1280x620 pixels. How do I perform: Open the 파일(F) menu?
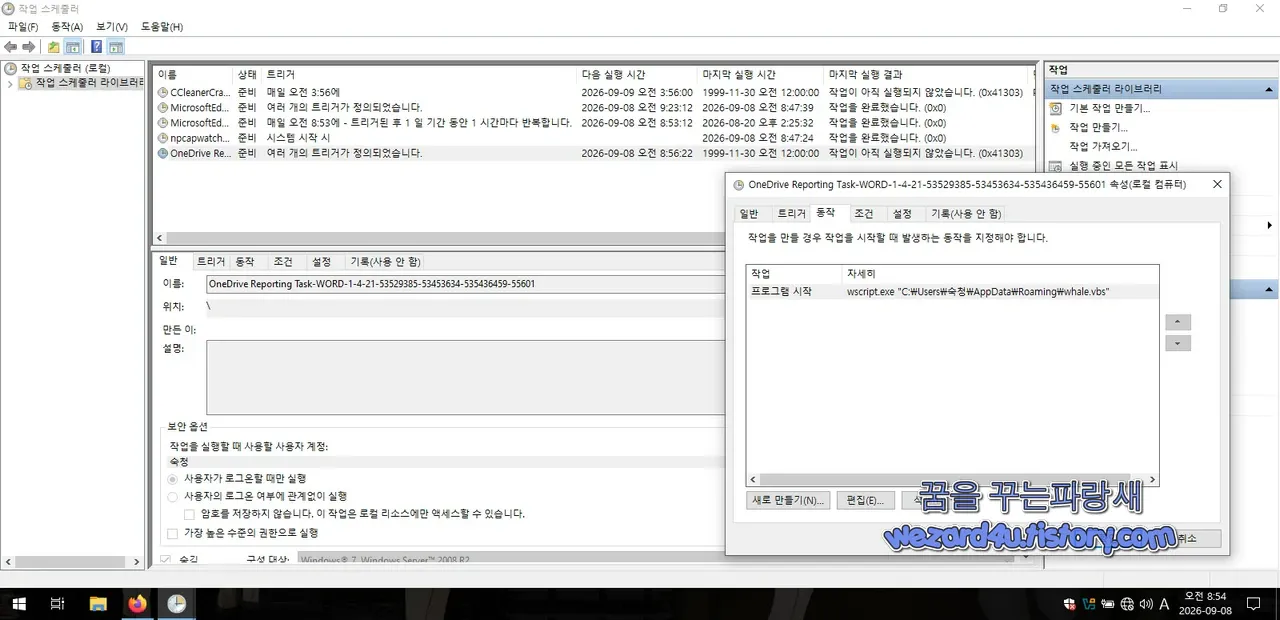click(23, 27)
